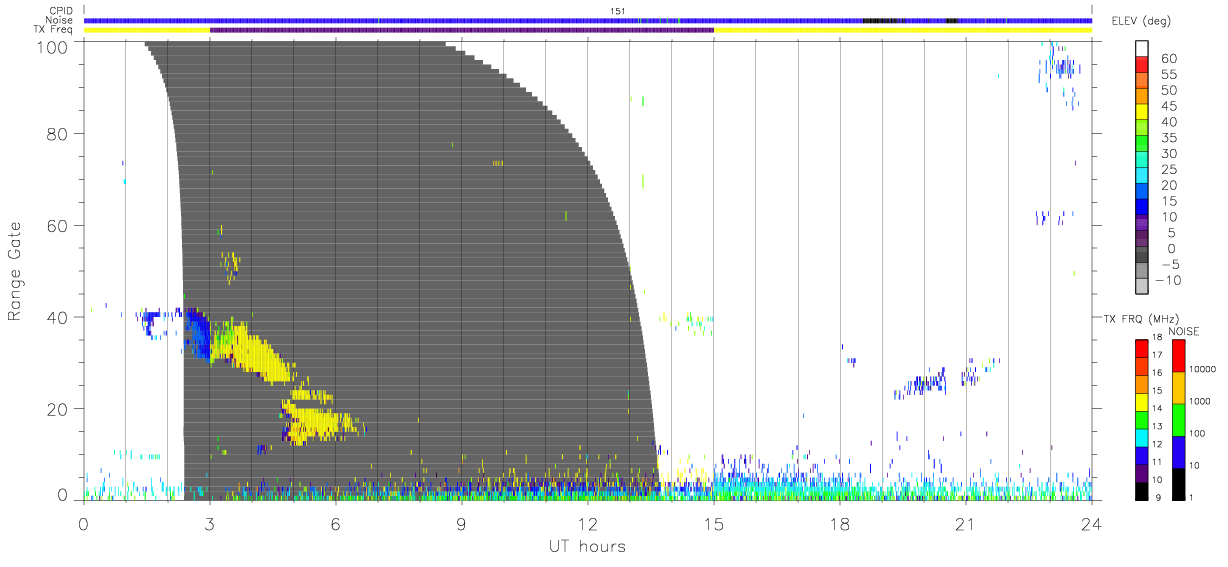Click the ELEV (deg) colorbar title
The width and height of the screenshot is (1228, 567).
click(1142, 23)
